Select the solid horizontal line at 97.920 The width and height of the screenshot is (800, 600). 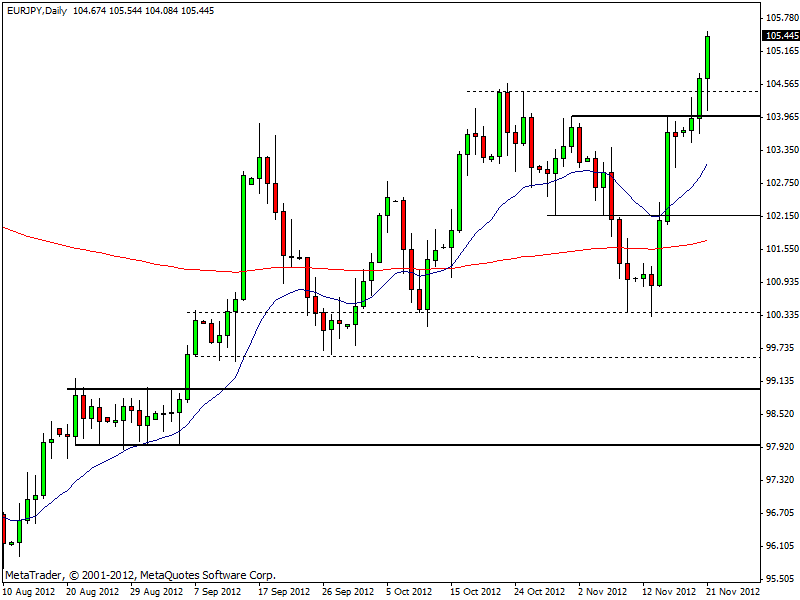click(400, 445)
